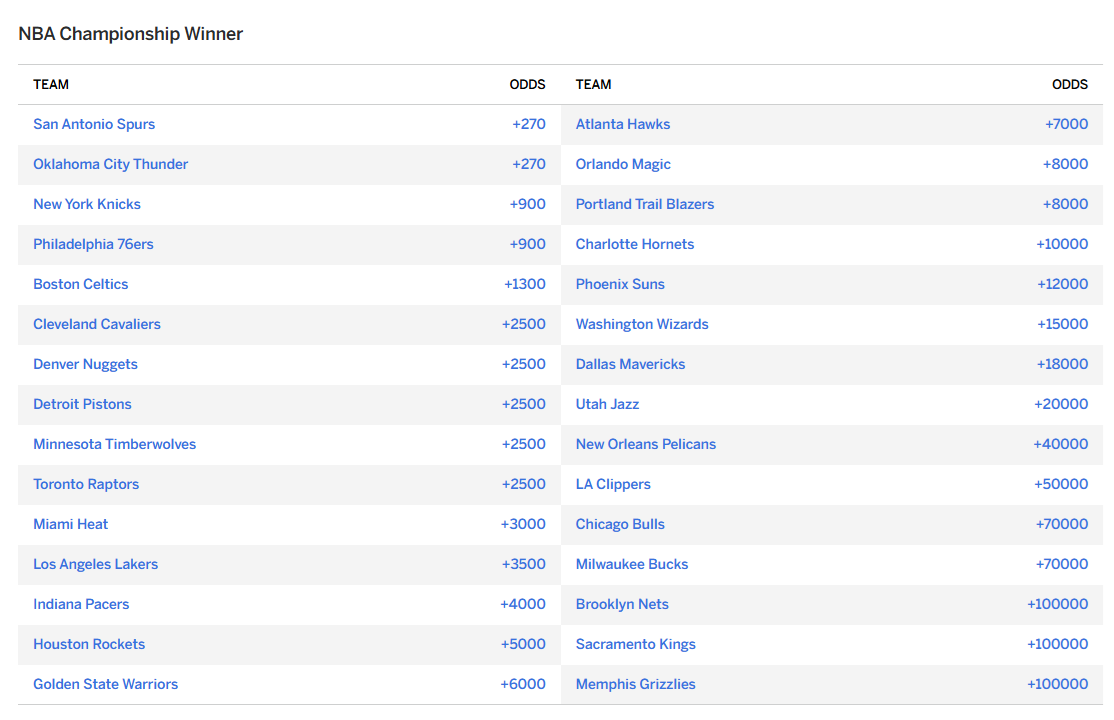The image size is (1114, 720).
Task: Select the LA Clippers link
Action: (612, 485)
